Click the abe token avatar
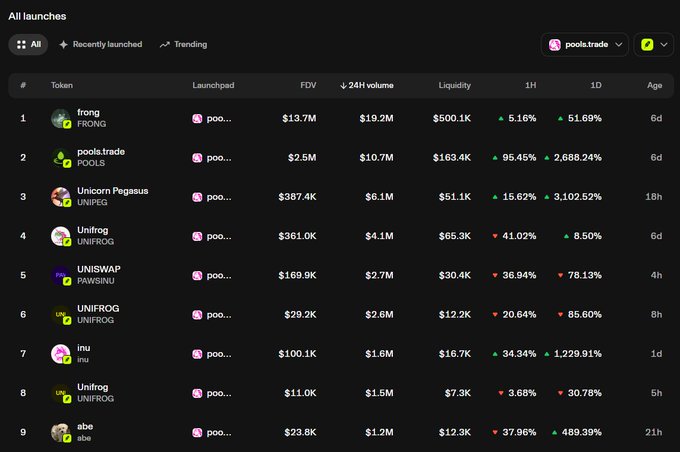Image resolution: width=680 pixels, height=452 pixels. [61, 432]
